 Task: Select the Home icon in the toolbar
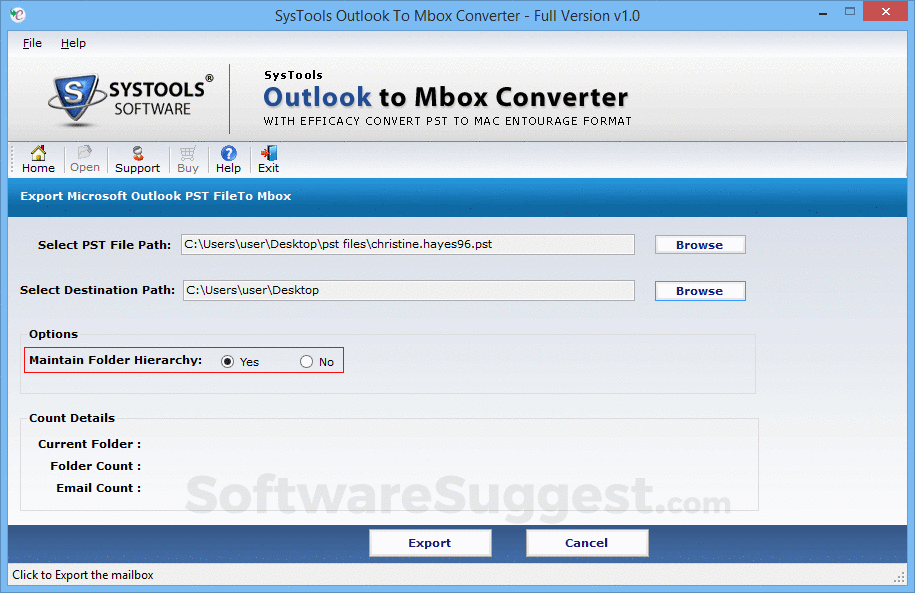pos(37,158)
